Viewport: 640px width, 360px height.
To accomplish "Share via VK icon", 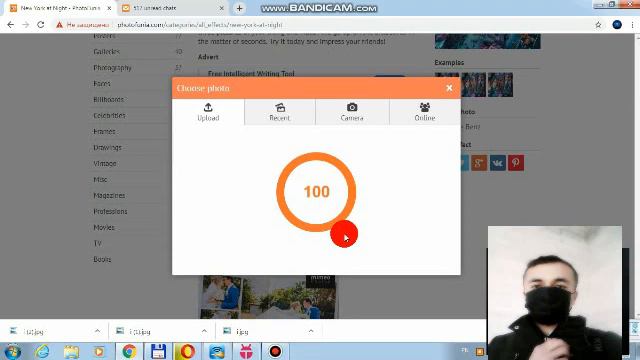I will pyautogui.click(x=498, y=163).
